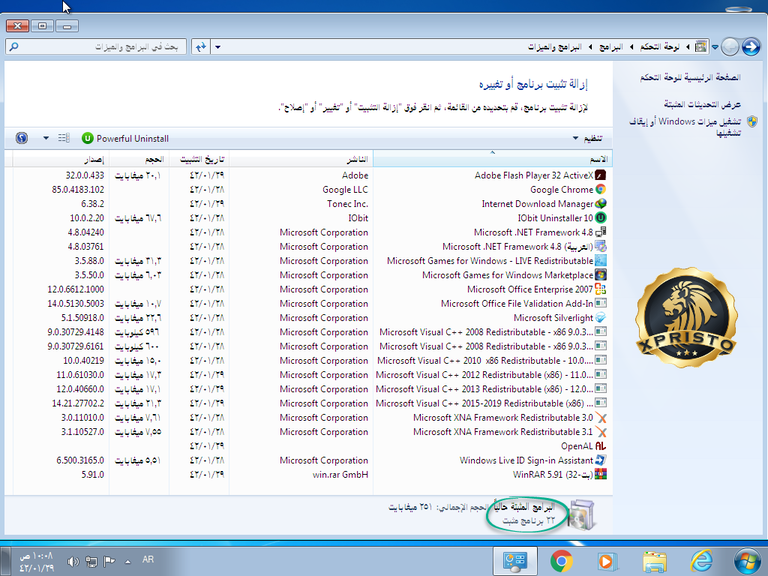Open the Control Panel icon in address bar
This screenshot has width=768, height=576.
[701, 47]
